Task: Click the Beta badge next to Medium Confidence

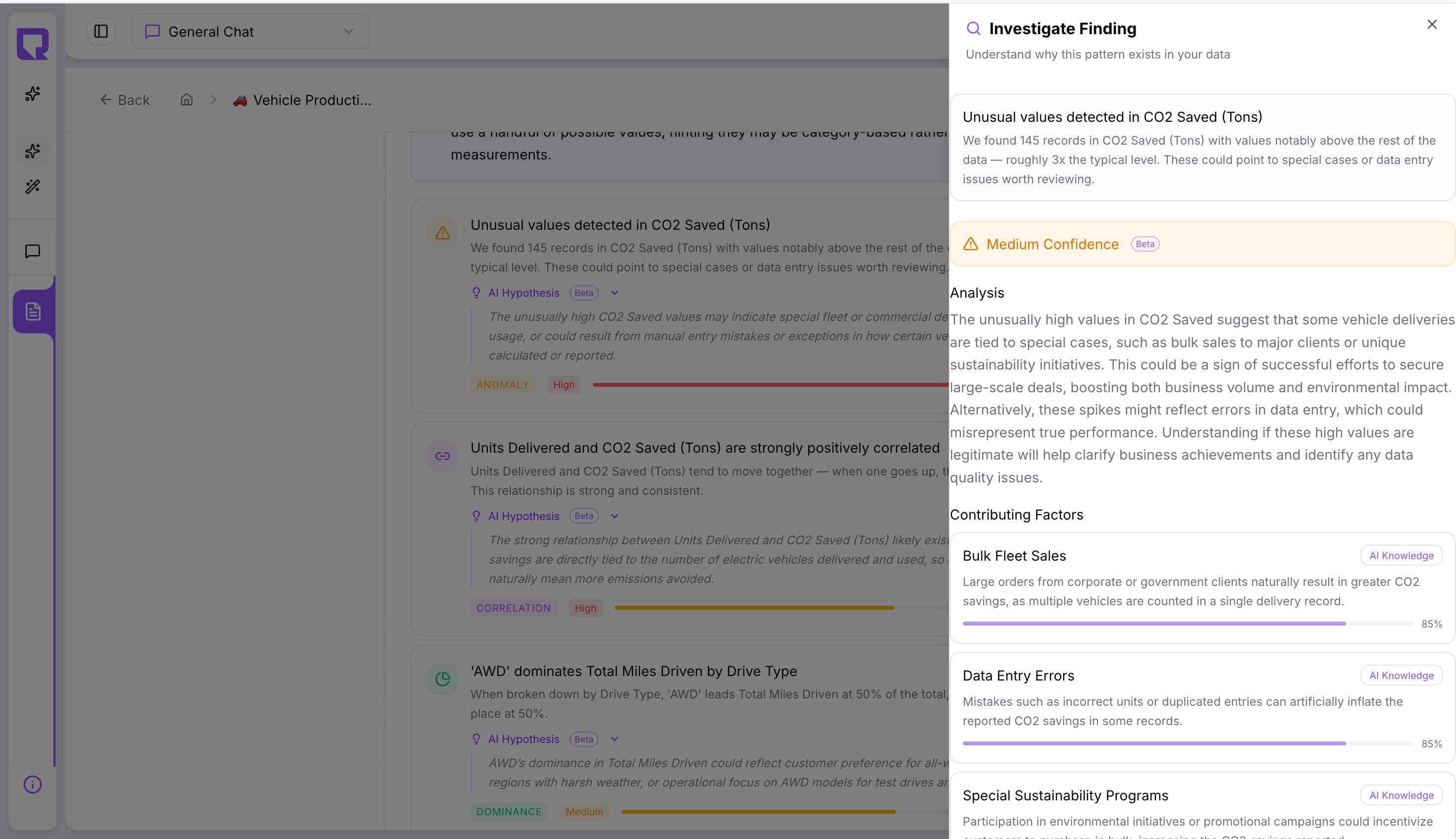Action: pyautogui.click(x=1145, y=244)
